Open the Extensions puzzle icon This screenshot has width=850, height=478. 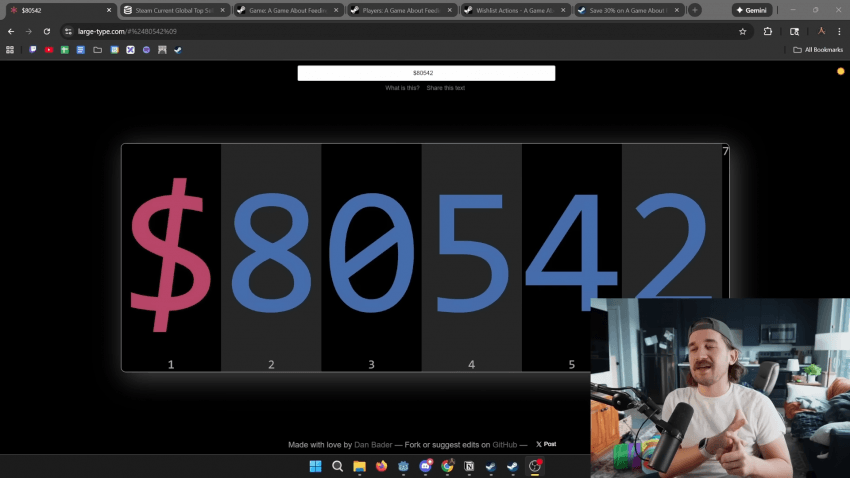(x=768, y=31)
